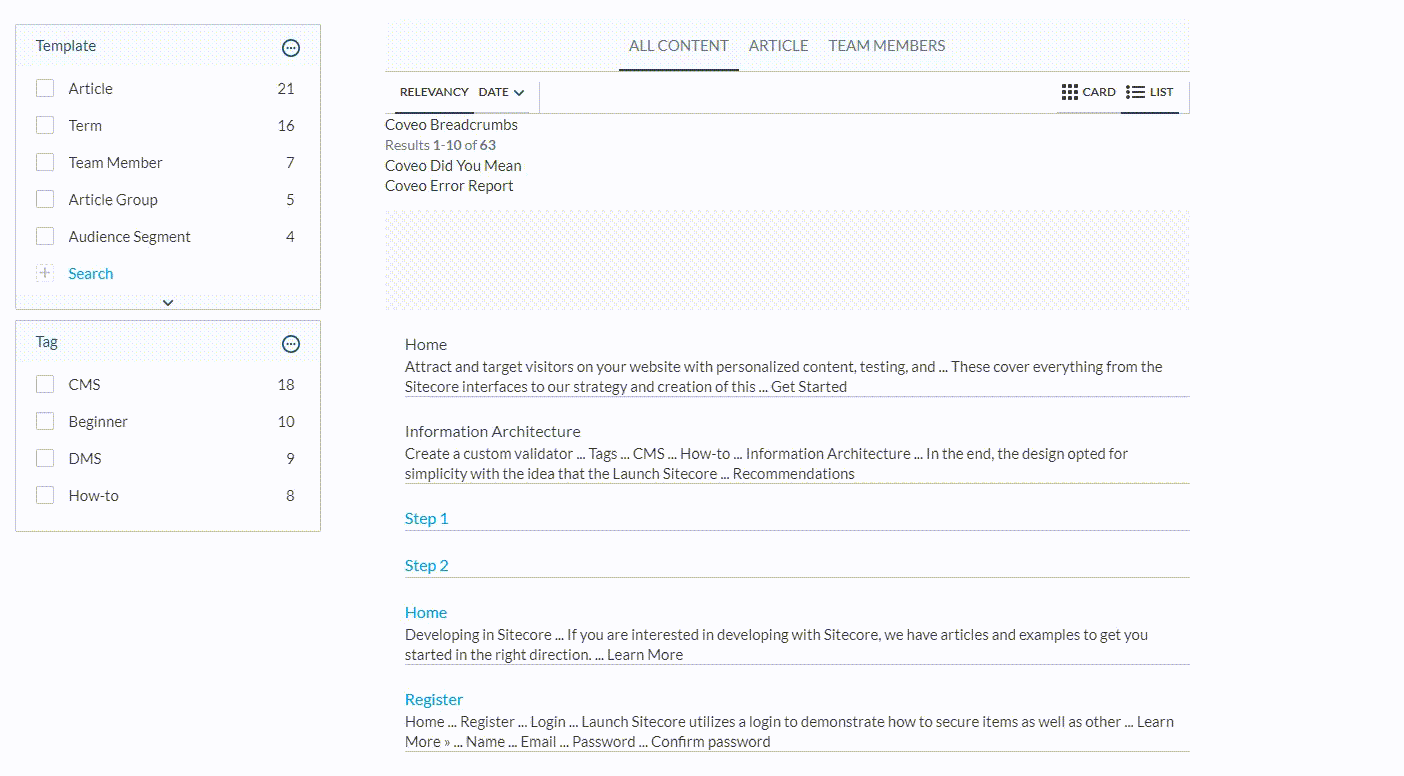Viewport: 1404px width, 776px height.
Task: Expand Template facet with down chevron
Action: (168, 302)
